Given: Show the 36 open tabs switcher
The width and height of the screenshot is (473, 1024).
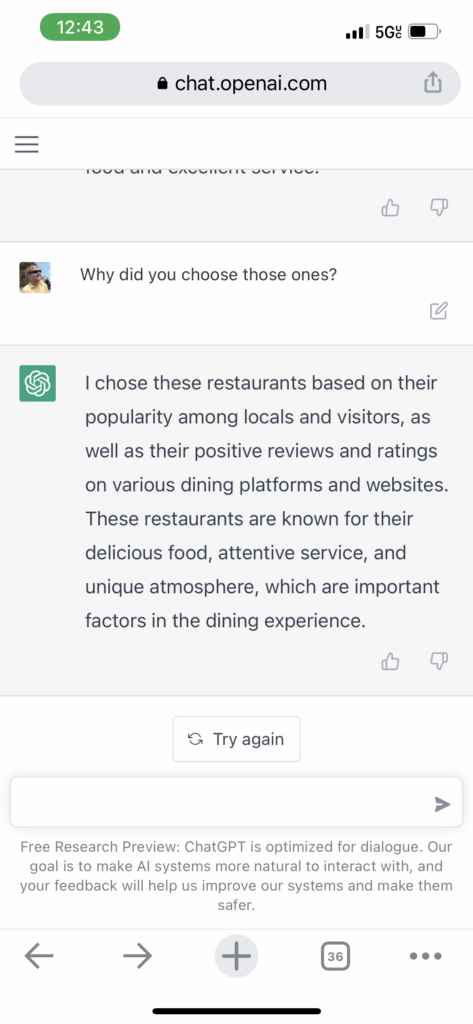Looking at the screenshot, I should pos(335,957).
